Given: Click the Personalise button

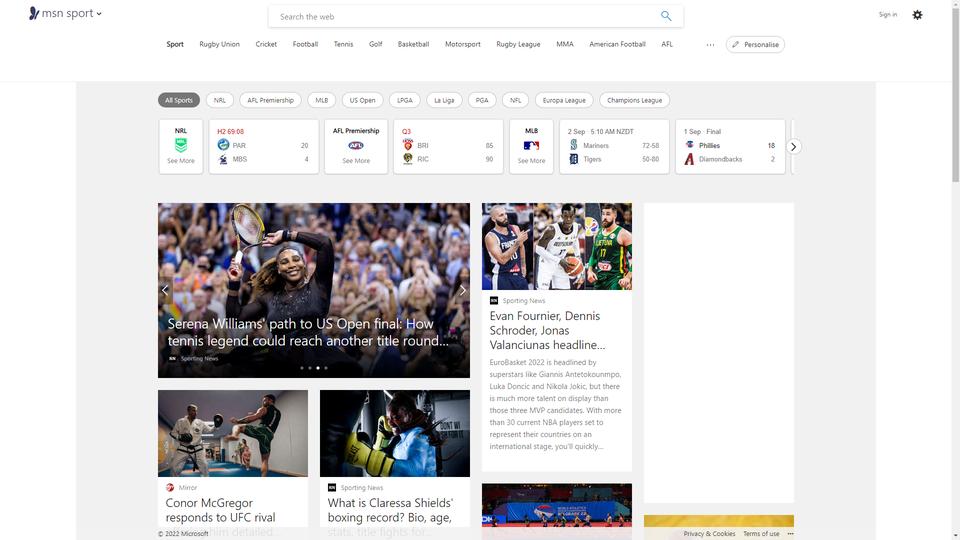Looking at the screenshot, I should [x=756, y=45].
